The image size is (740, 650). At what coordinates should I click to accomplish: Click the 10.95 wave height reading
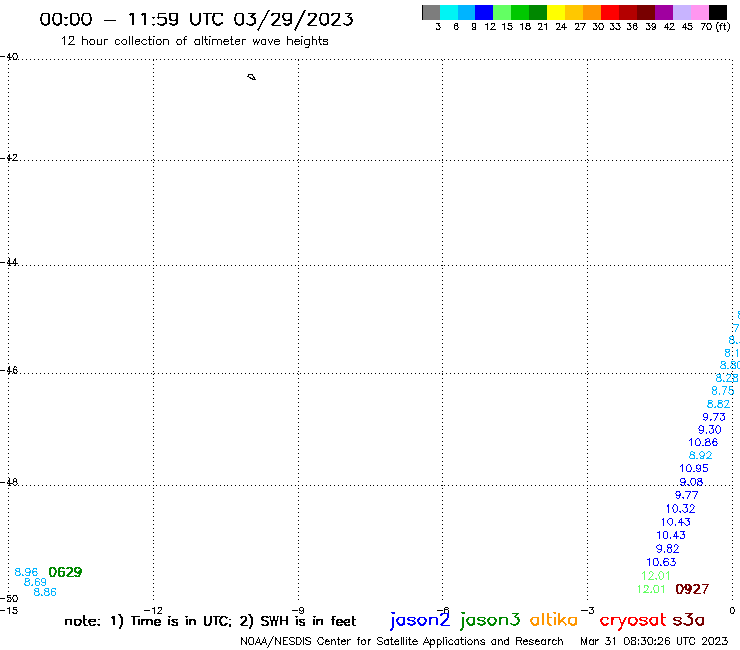coord(694,468)
